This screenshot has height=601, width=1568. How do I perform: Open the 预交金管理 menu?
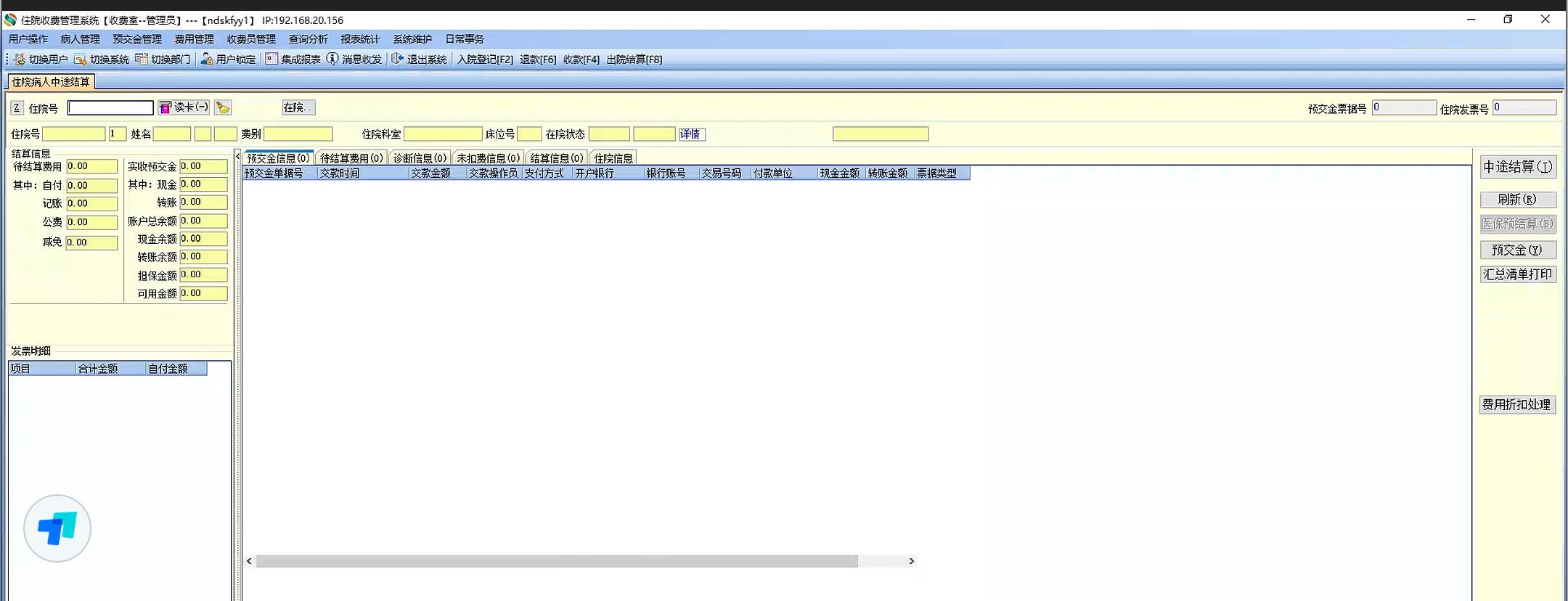[137, 39]
